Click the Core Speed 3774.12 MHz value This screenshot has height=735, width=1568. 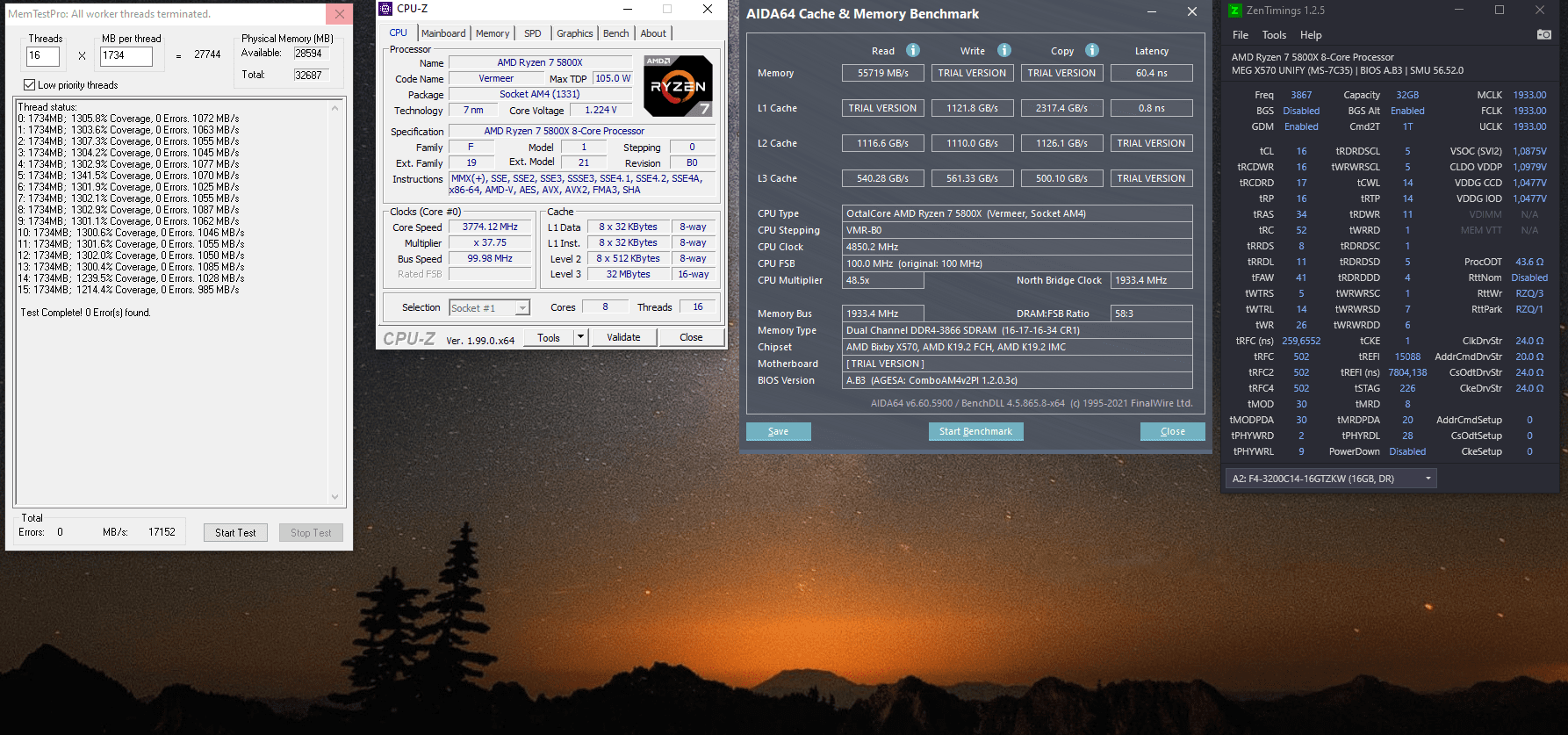click(490, 227)
